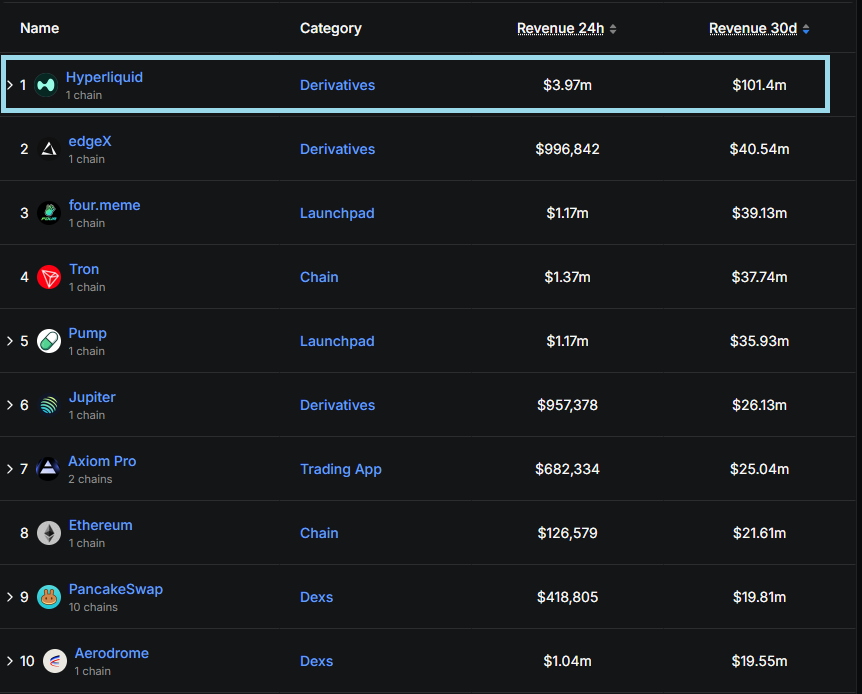Select the $126,579 revenue value
Viewport: 862px width, 694px height.
point(567,533)
